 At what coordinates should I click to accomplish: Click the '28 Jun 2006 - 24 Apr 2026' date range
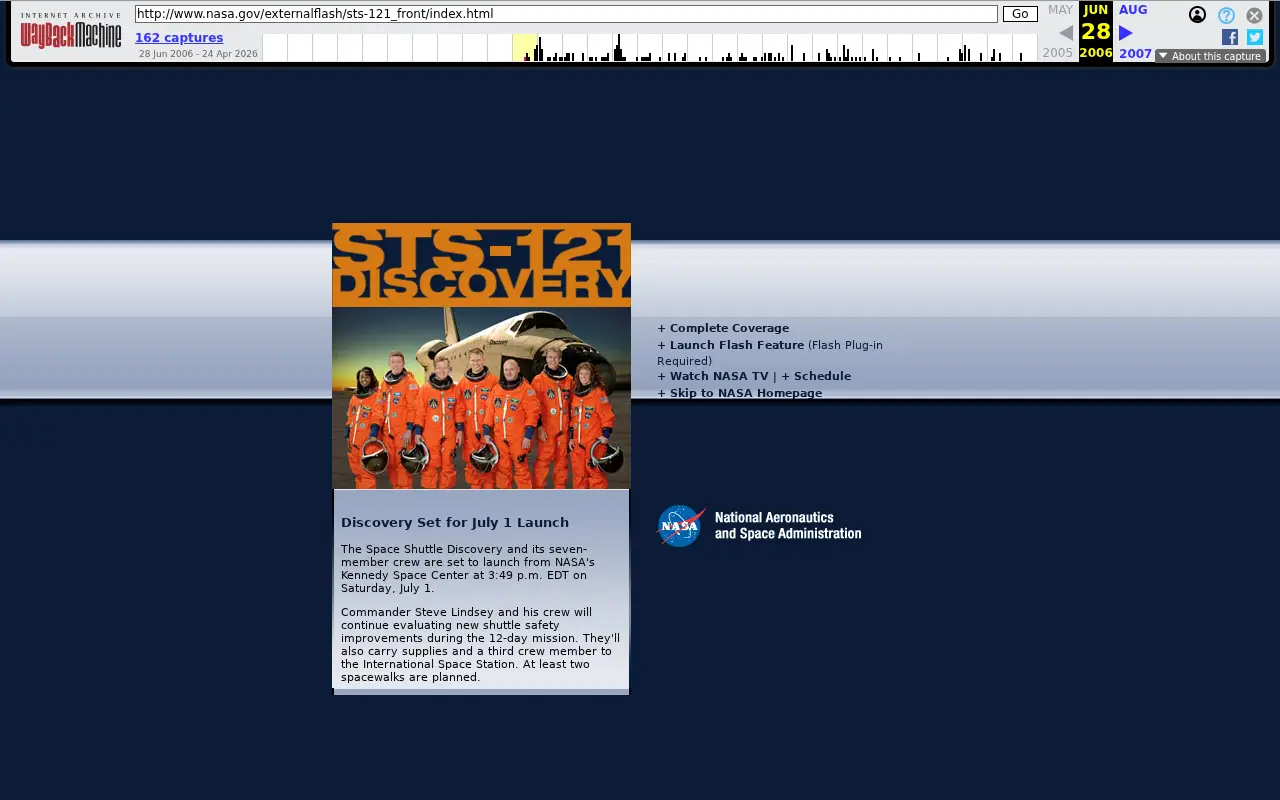coord(198,54)
